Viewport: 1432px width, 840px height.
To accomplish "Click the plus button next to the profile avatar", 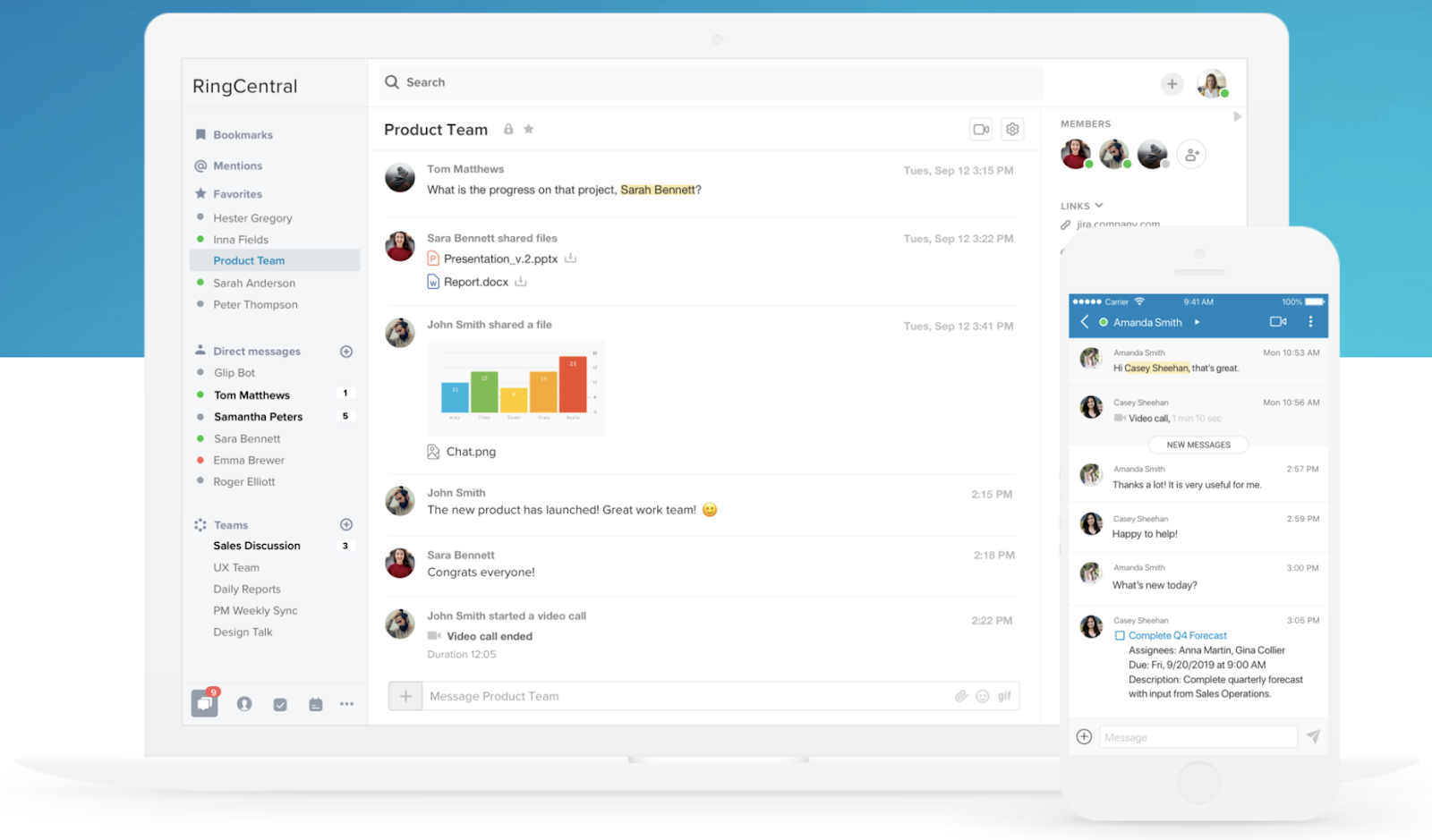I will point(1172,84).
